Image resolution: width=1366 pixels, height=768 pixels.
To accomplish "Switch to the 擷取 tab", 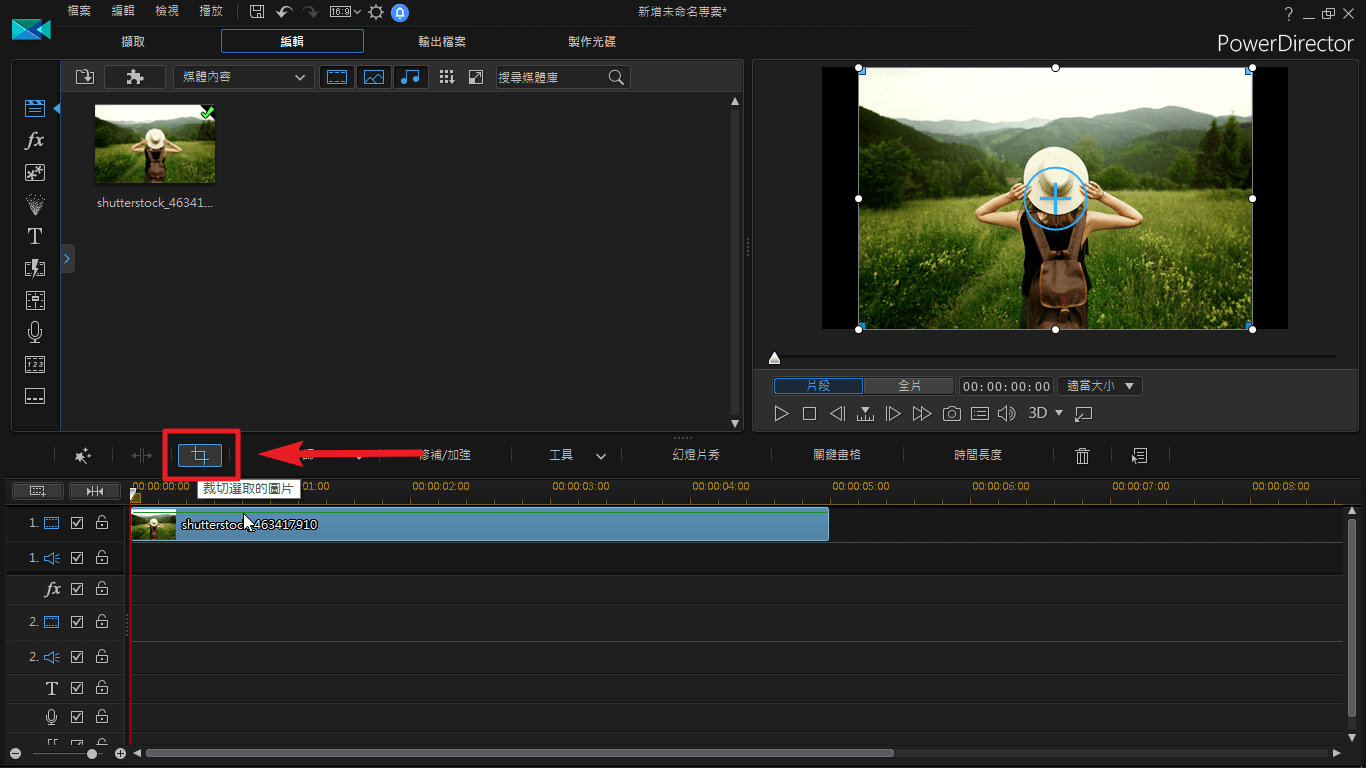I will pyautogui.click(x=133, y=42).
